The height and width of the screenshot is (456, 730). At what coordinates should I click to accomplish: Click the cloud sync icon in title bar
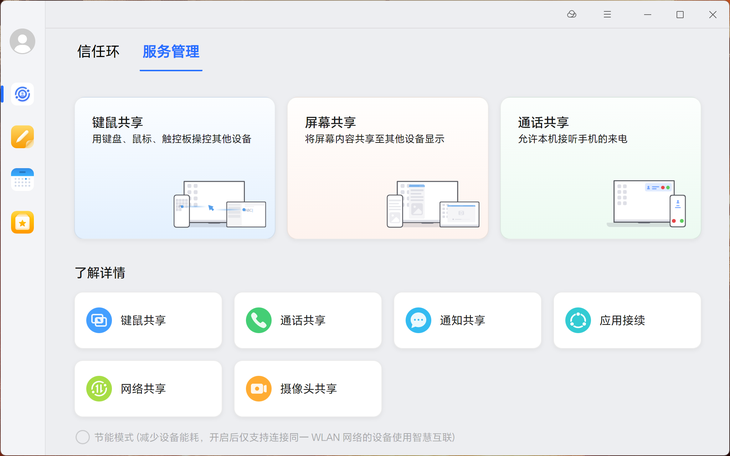click(572, 14)
